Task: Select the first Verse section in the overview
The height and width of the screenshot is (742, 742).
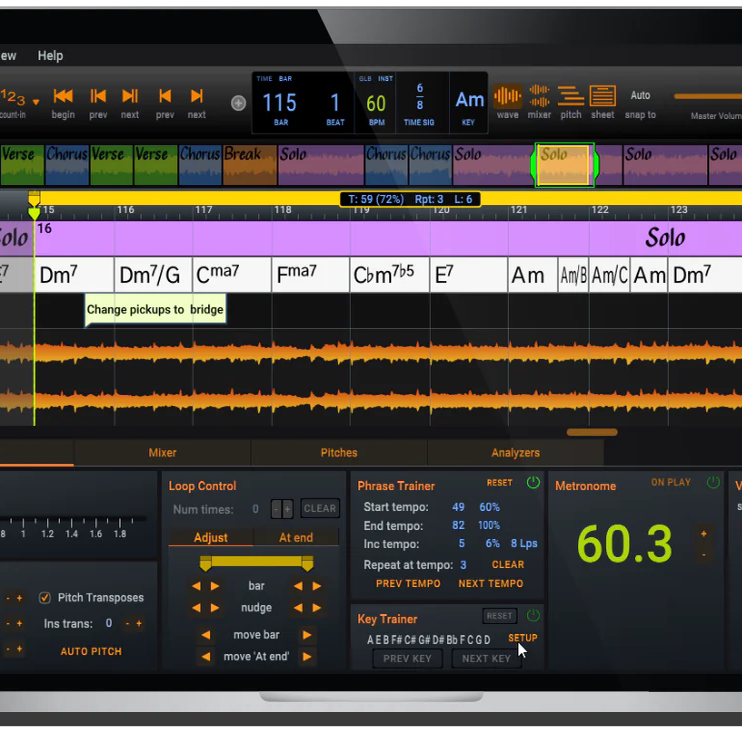Action: click(22, 164)
